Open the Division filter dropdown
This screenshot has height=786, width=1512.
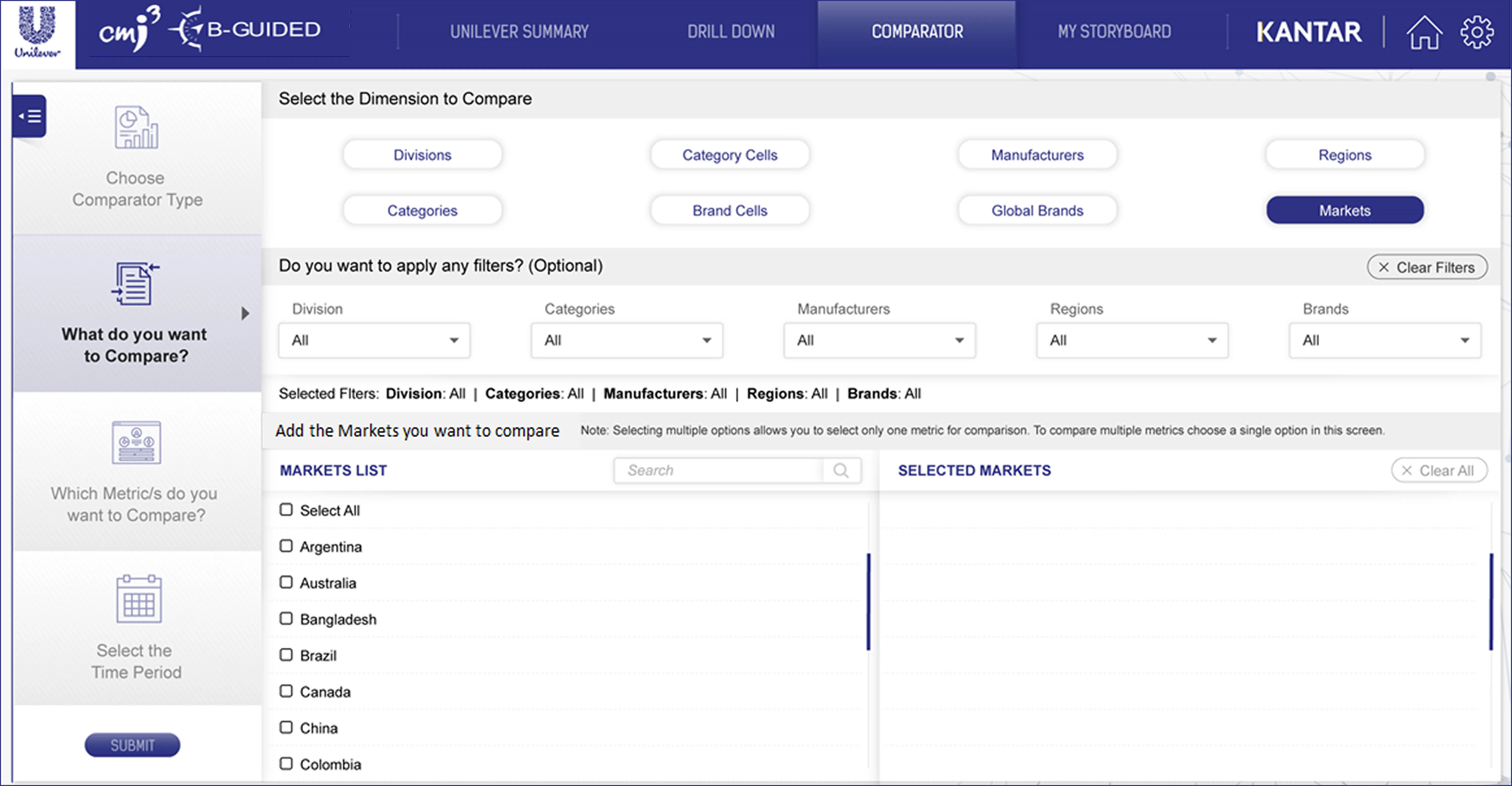[x=374, y=341]
